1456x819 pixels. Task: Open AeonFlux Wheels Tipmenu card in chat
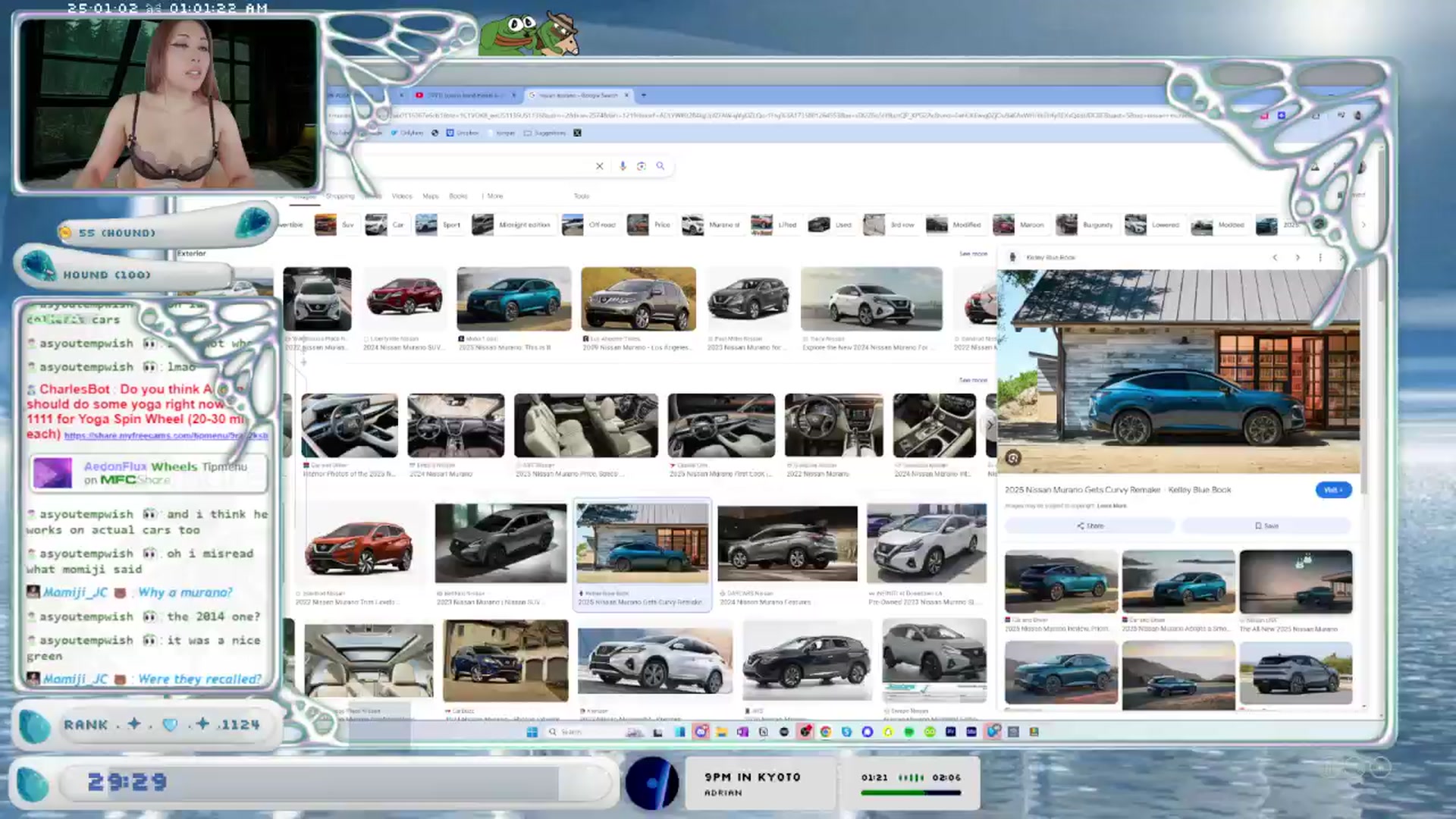click(x=149, y=472)
